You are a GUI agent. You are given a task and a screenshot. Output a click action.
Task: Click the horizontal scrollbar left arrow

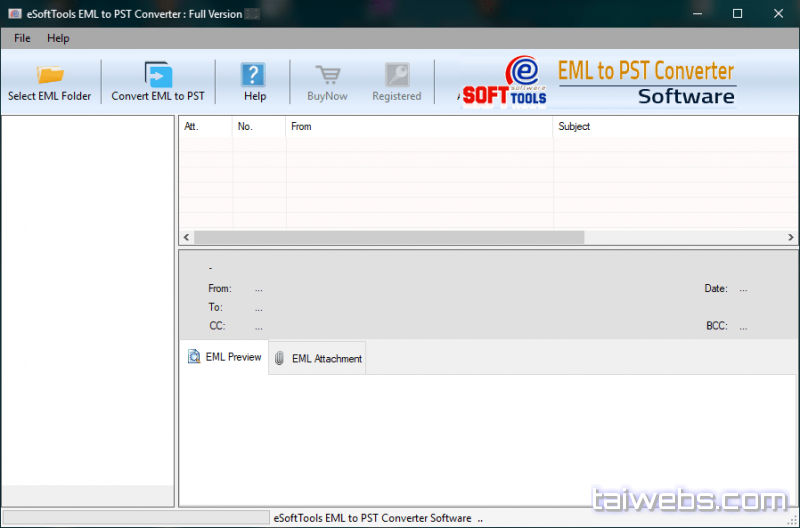(x=186, y=238)
